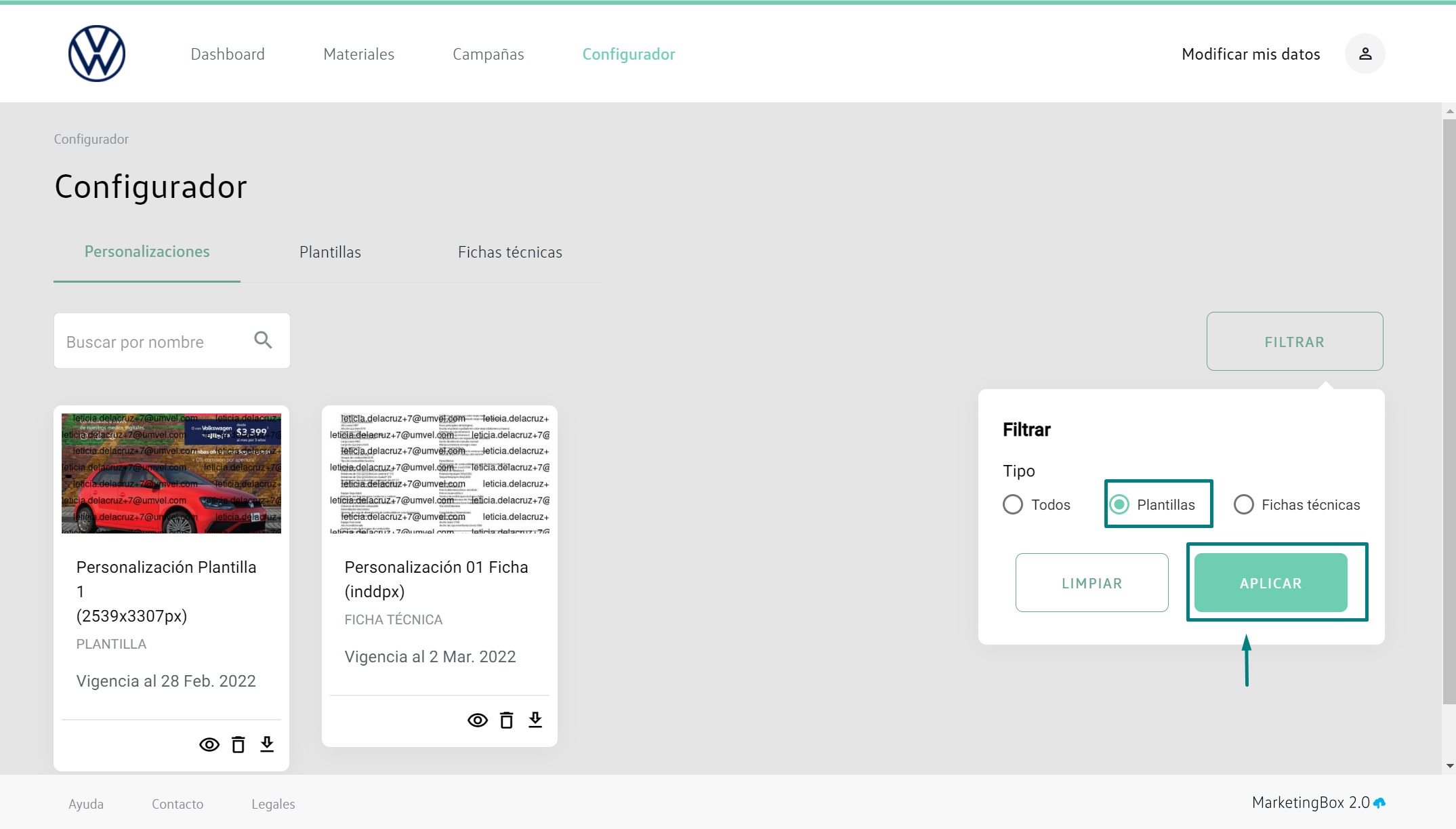Toggle the FILTRAR filter panel
The height and width of the screenshot is (829, 1456).
pos(1294,342)
